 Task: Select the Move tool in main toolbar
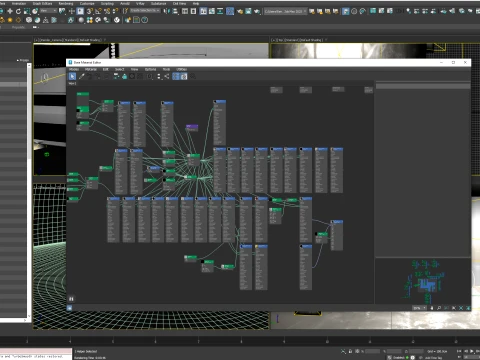pyautogui.click(x=10, y=11)
